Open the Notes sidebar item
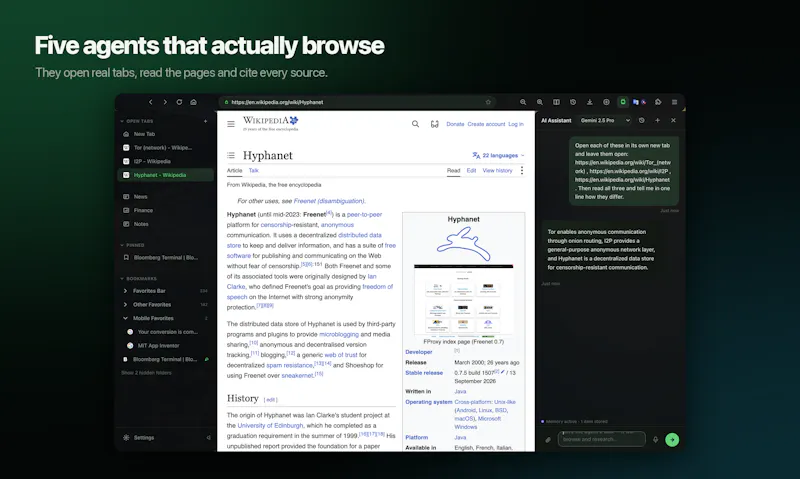The width and height of the screenshot is (800, 479). tap(166, 224)
